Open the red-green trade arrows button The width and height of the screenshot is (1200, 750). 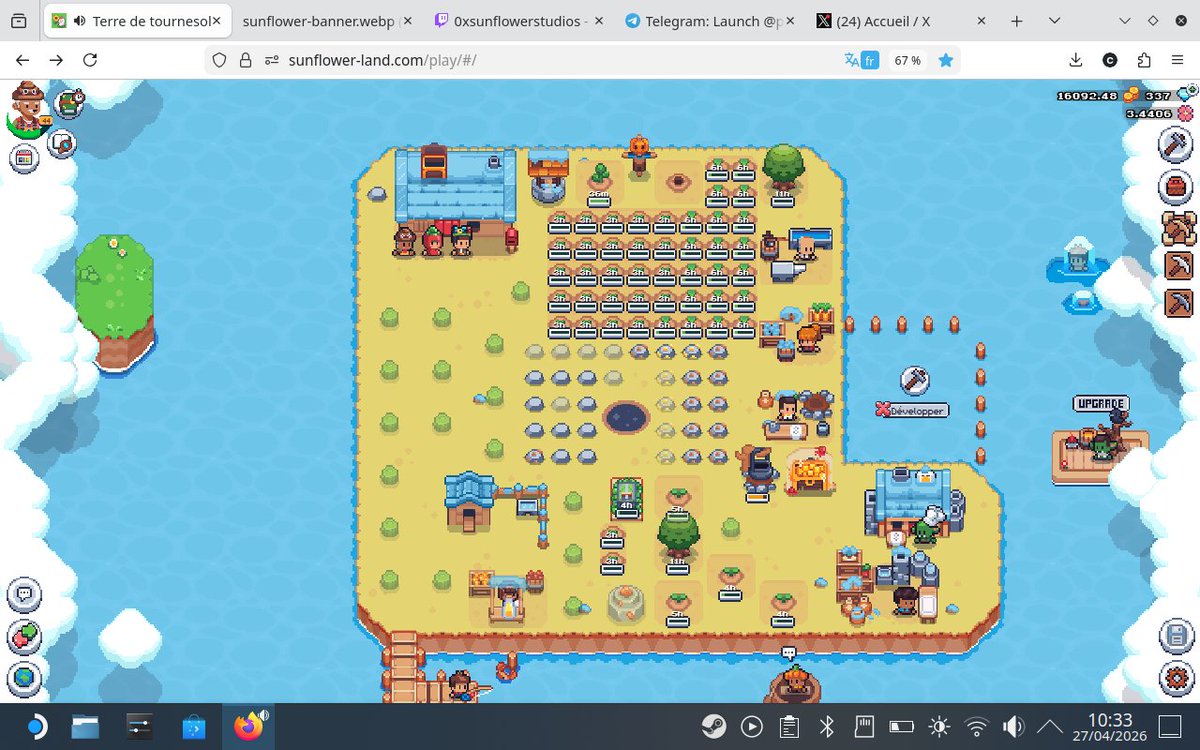click(x=24, y=636)
